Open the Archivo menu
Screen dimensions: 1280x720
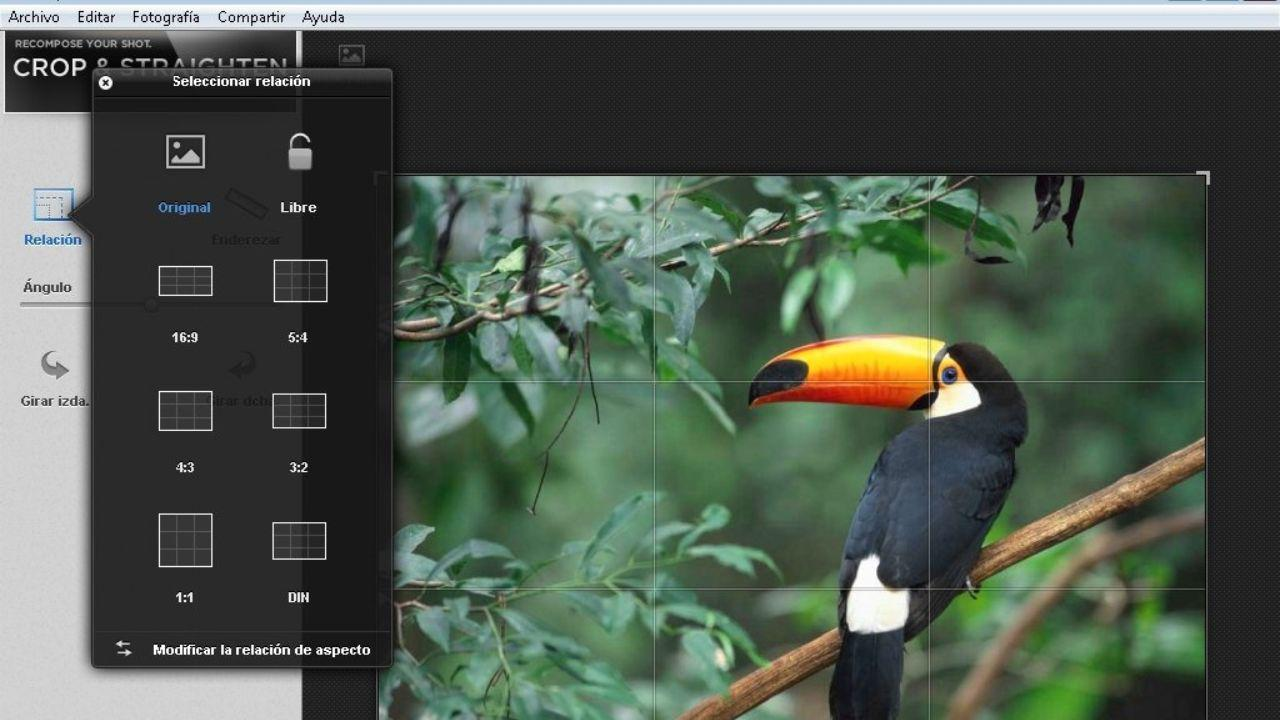click(x=34, y=17)
